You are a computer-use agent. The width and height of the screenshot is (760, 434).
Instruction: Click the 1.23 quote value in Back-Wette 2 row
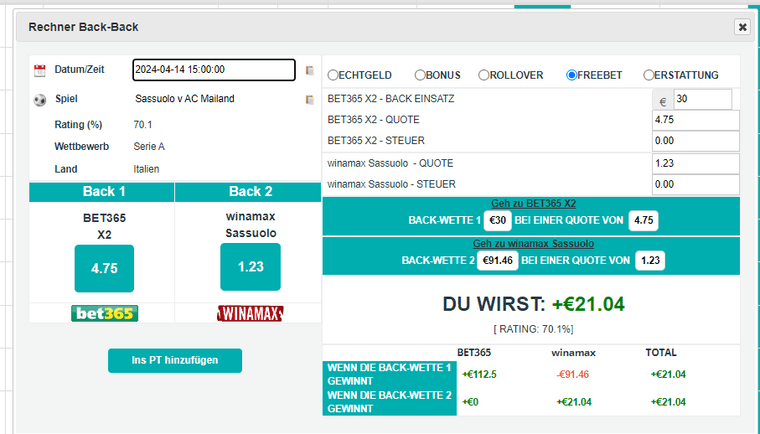(650, 260)
